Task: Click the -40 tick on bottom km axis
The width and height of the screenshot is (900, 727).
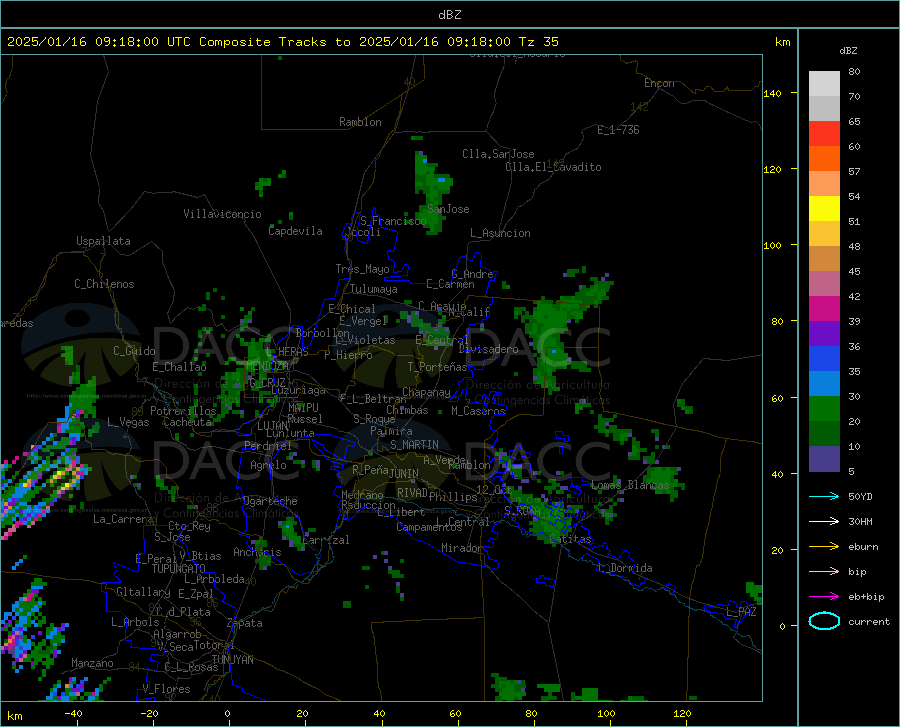Action: click(73, 713)
